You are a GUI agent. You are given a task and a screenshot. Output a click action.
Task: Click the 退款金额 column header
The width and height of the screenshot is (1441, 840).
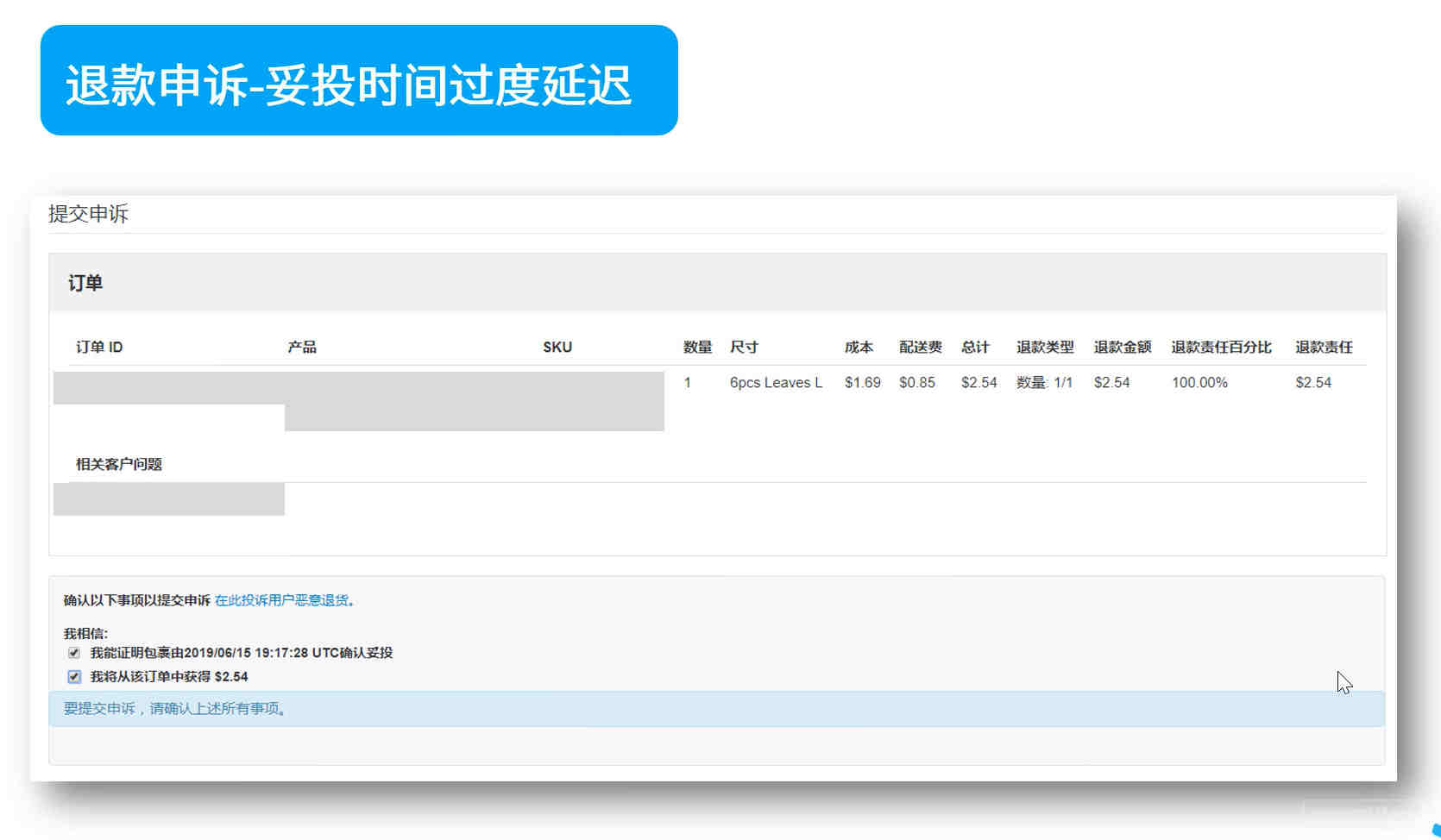pyautogui.click(x=1123, y=347)
